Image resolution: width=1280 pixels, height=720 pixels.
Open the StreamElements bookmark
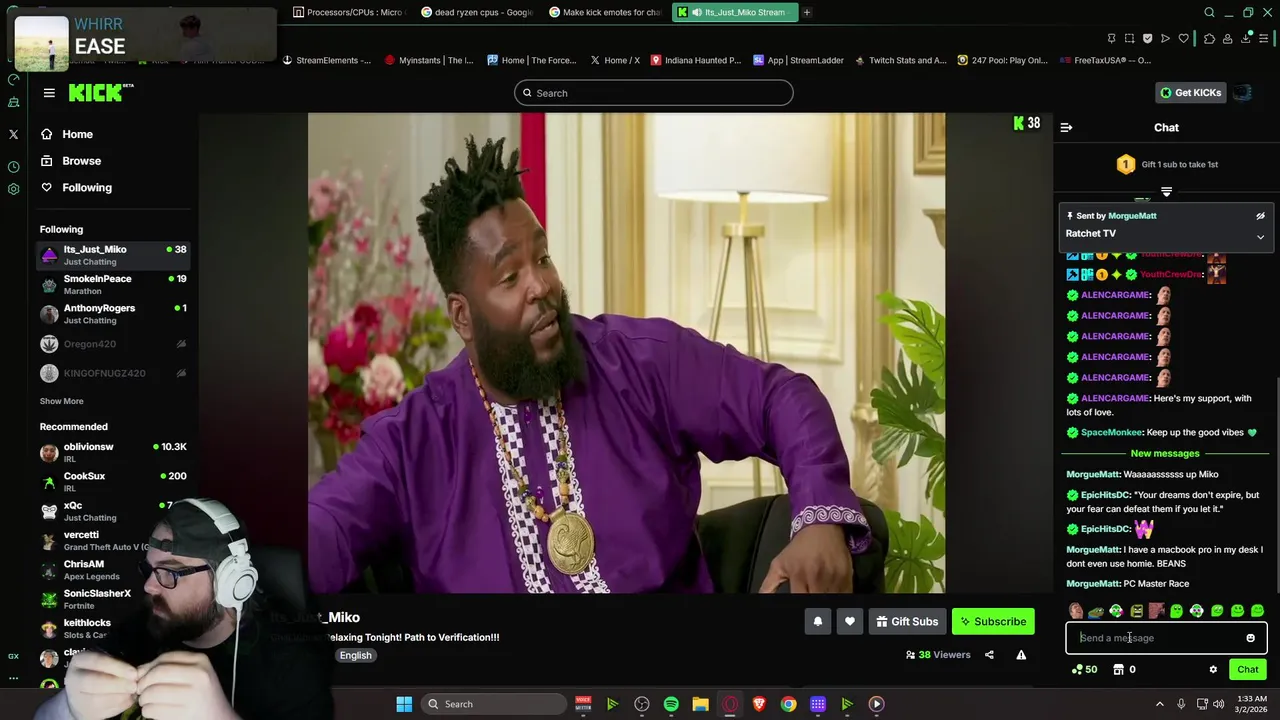point(326,60)
